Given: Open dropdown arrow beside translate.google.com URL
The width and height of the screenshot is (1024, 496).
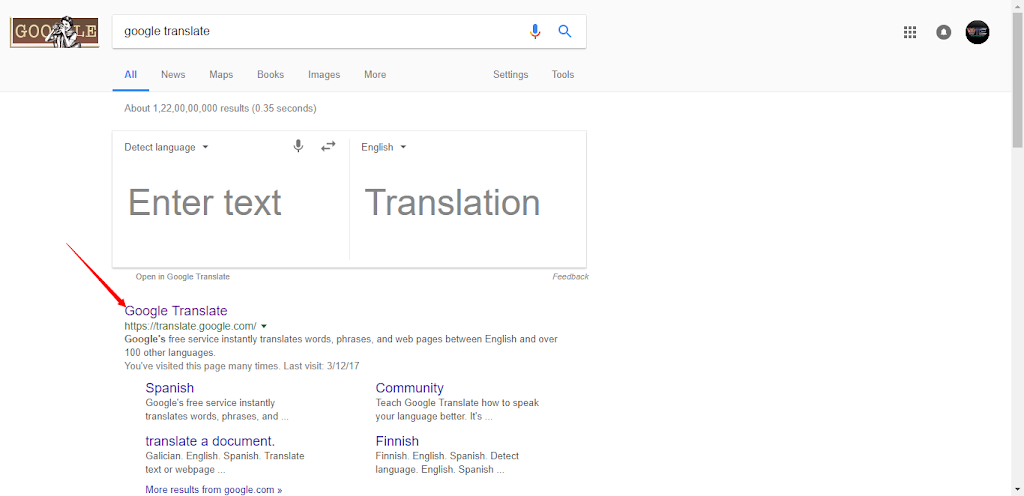Looking at the screenshot, I should [x=264, y=326].
